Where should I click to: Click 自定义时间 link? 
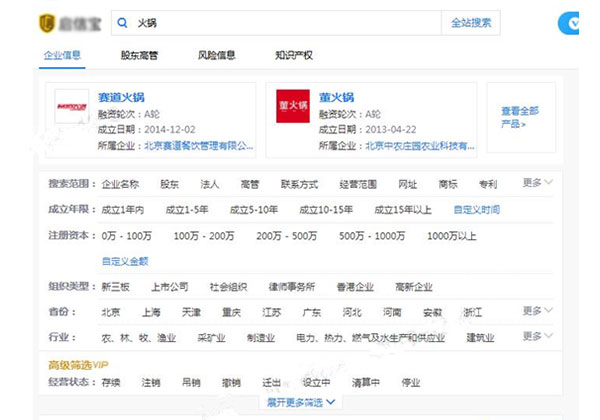click(x=476, y=210)
